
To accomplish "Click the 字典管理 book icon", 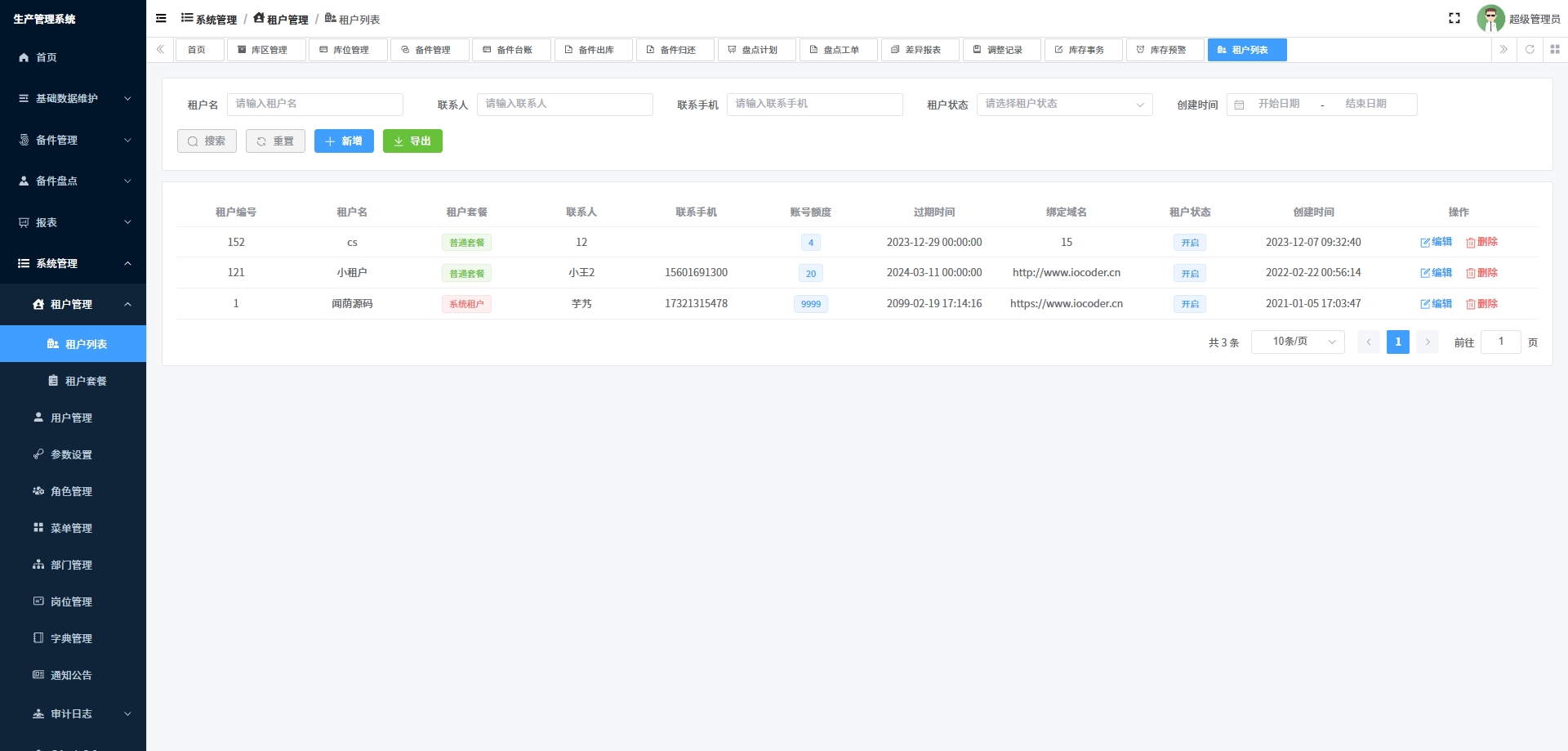I will click(x=38, y=637).
